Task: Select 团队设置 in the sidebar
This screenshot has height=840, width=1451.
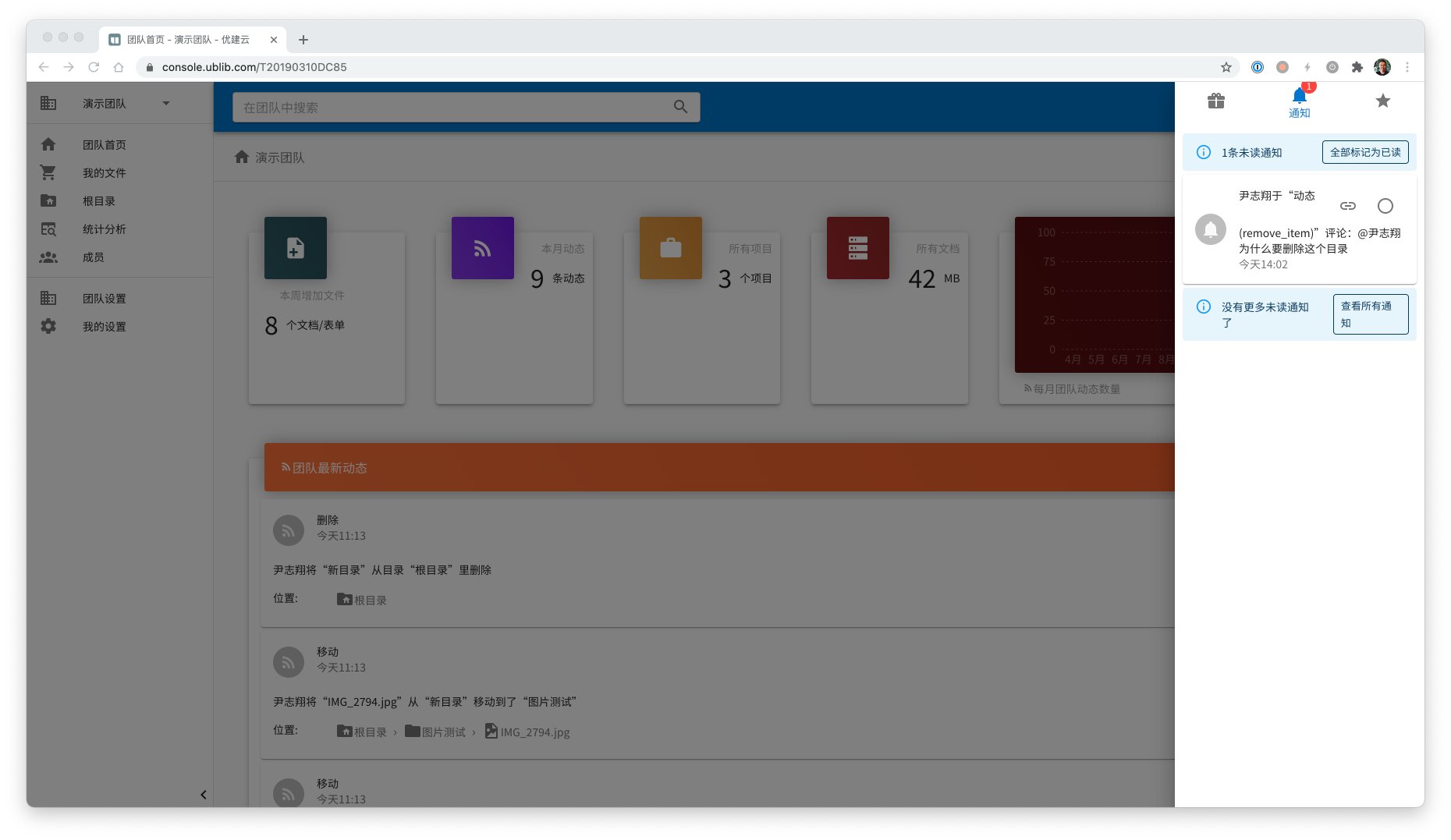Action: click(x=105, y=299)
